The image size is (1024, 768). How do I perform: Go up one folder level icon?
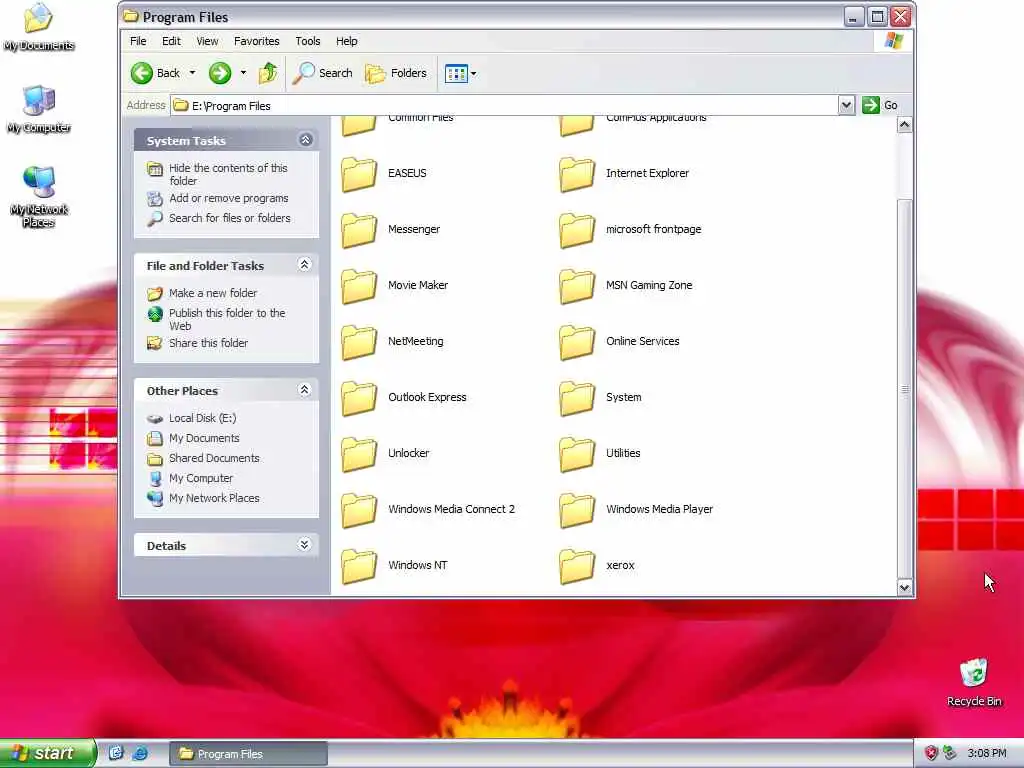268,73
